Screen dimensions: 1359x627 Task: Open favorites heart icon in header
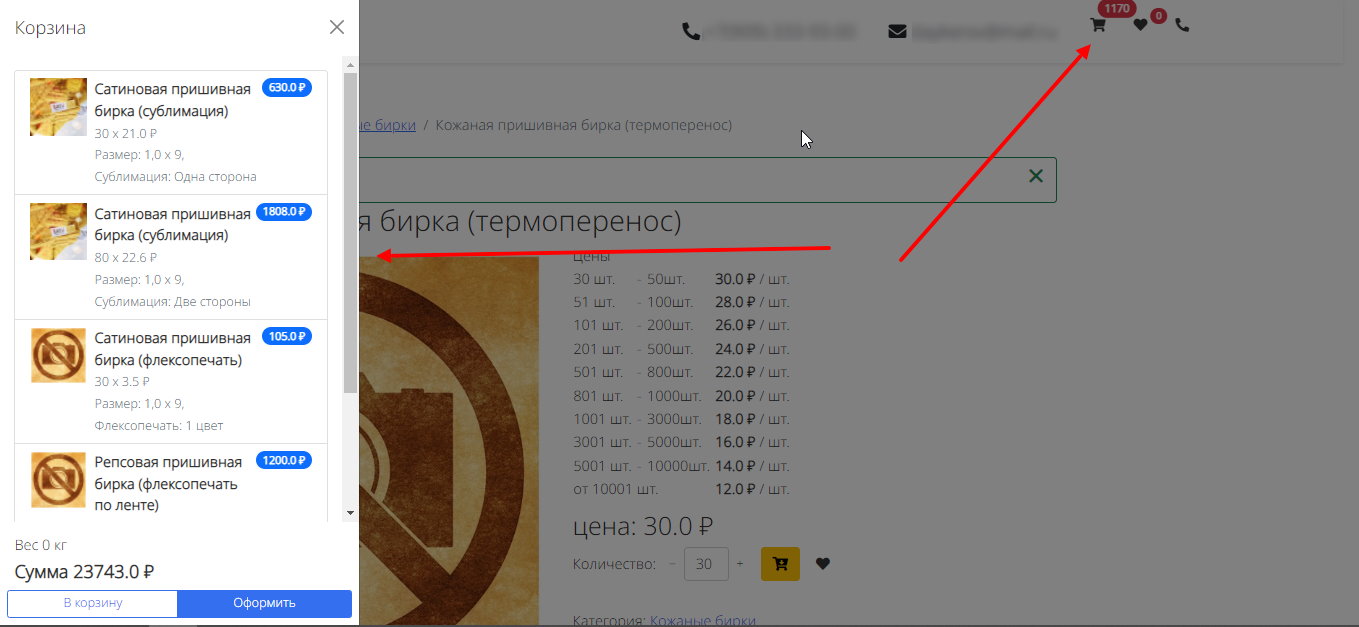(x=1140, y=26)
